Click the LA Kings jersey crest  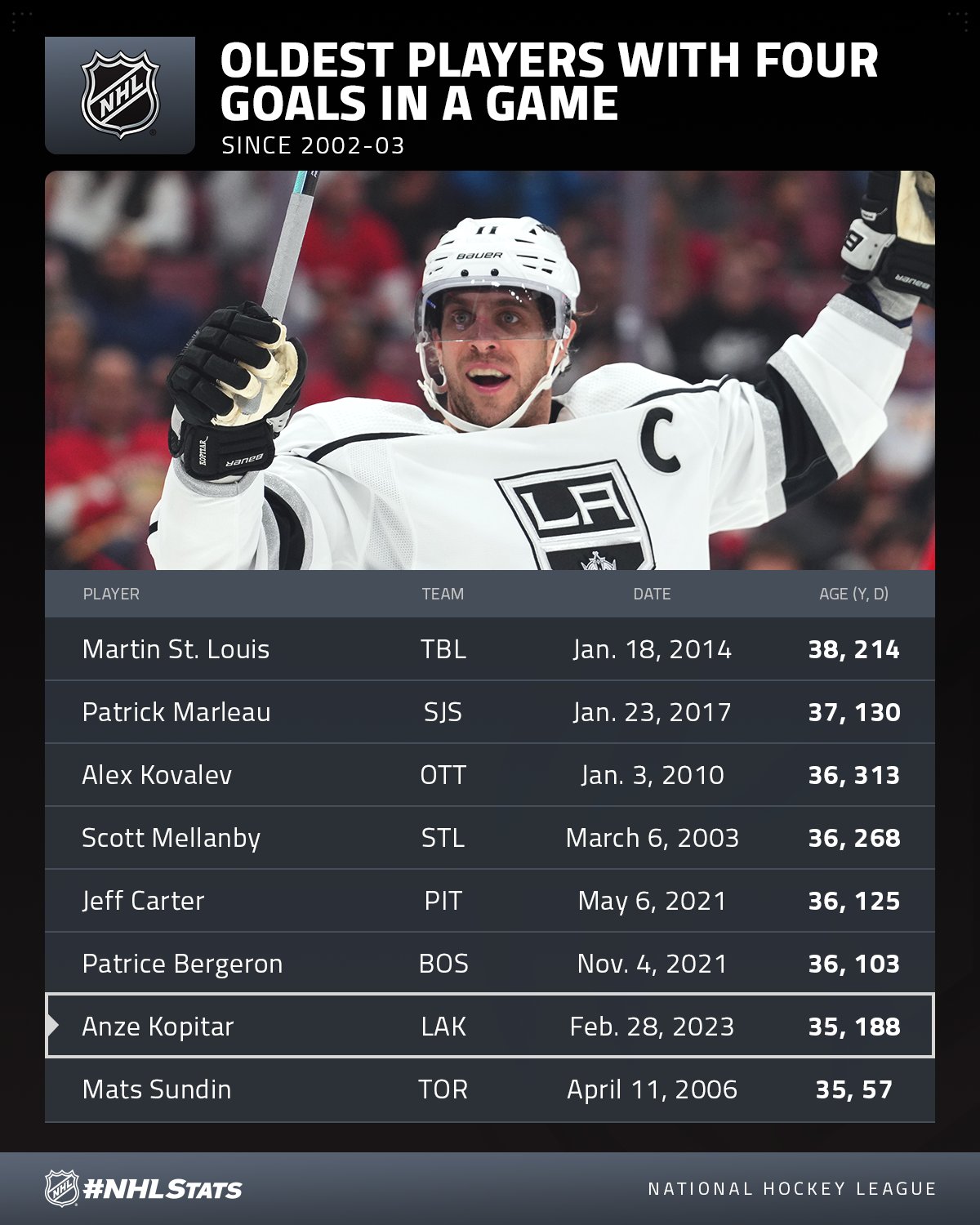coord(576,516)
